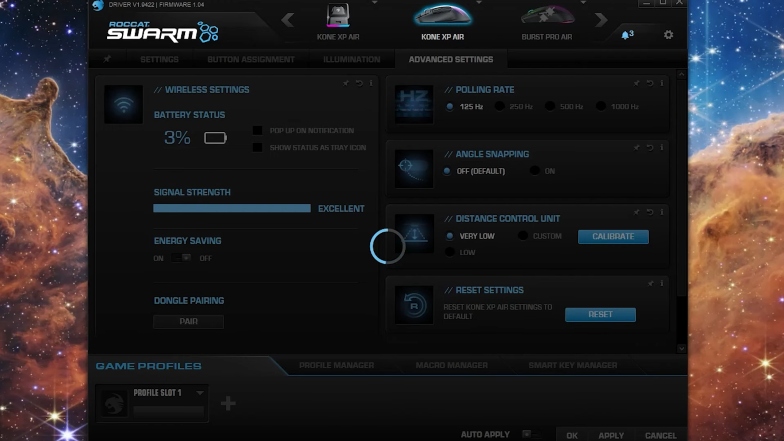This screenshot has height=441, width=784.
Task: Choose Very Low distance control
Action: click(x=450, y=236)
